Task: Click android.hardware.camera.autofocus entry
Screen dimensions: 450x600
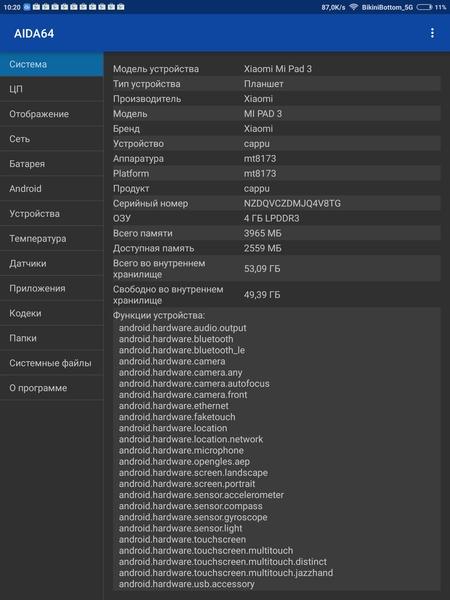Action: (x=194, y=383)
